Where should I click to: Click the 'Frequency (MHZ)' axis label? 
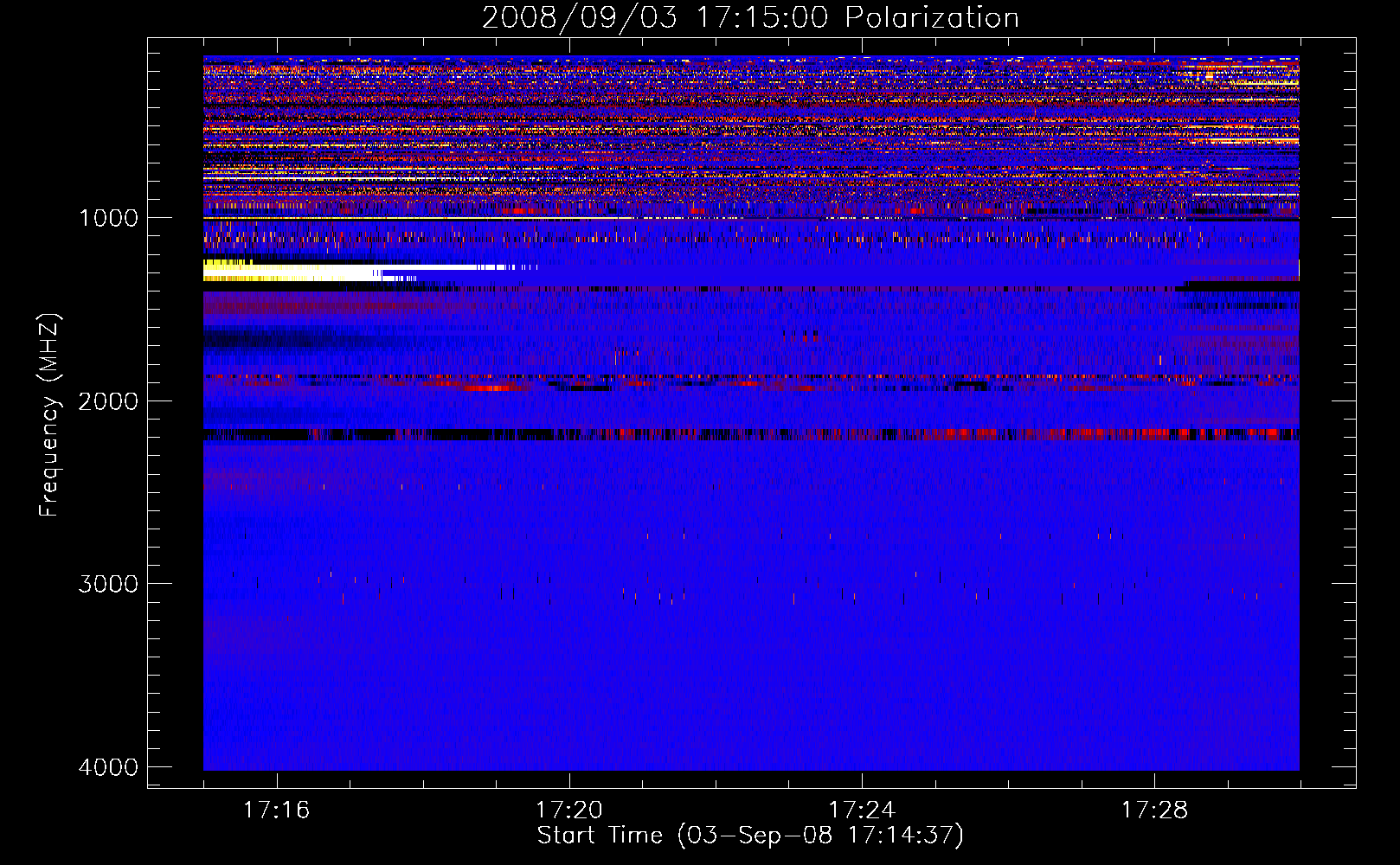[x=49, y=416]
